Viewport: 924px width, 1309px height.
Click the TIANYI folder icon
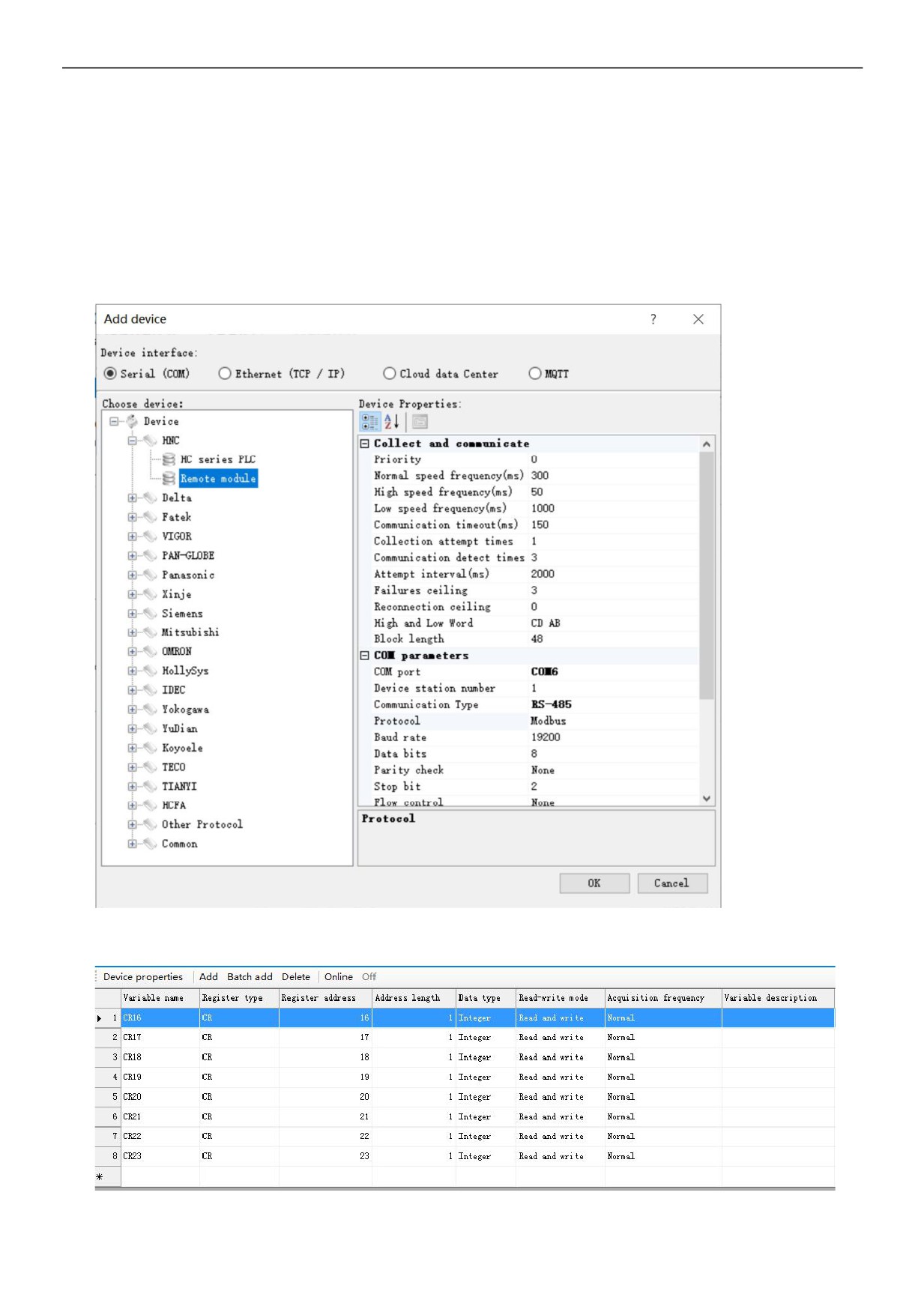click(x=151, y=787)
